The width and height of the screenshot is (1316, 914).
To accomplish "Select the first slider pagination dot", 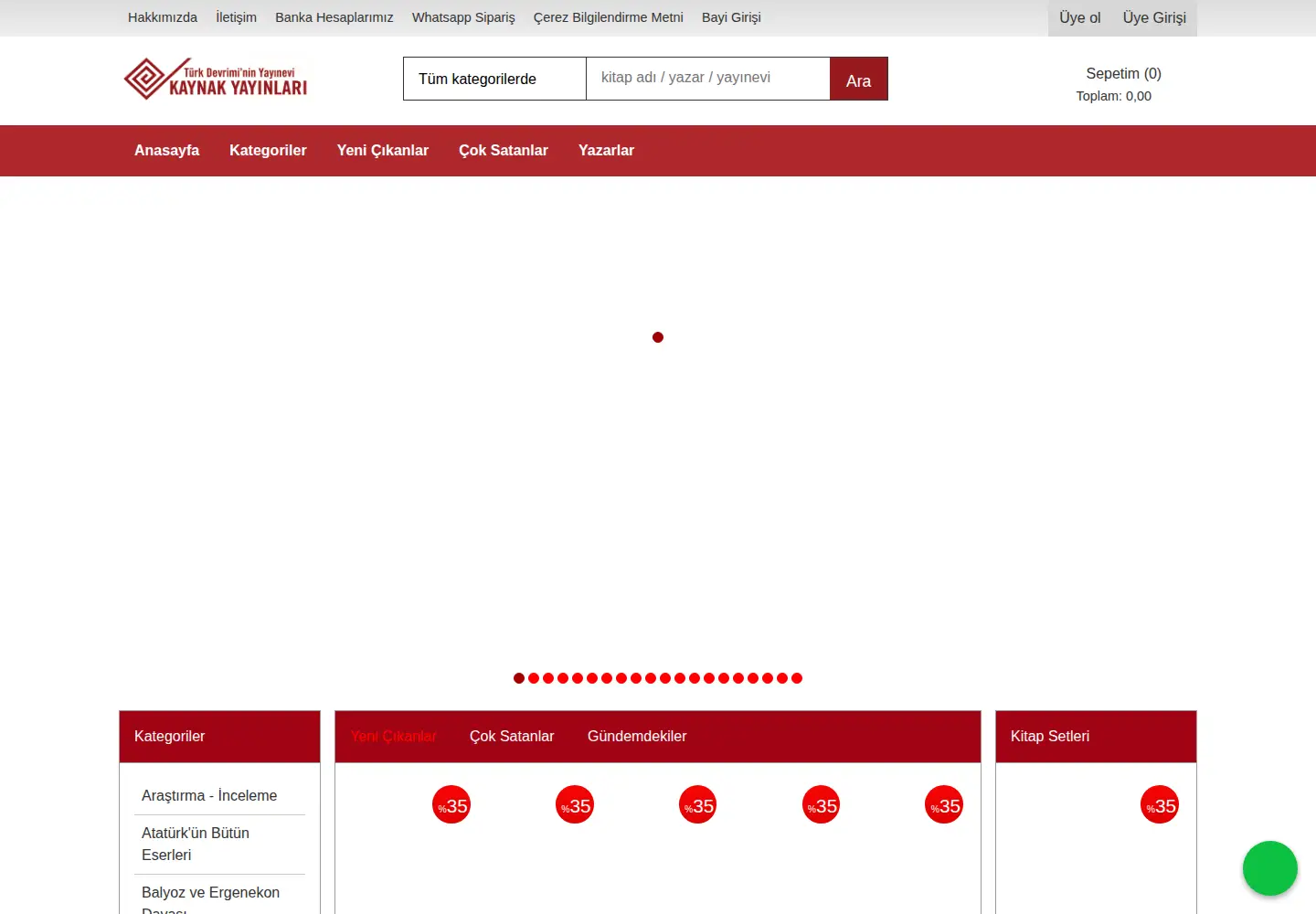I will [519, 678].
